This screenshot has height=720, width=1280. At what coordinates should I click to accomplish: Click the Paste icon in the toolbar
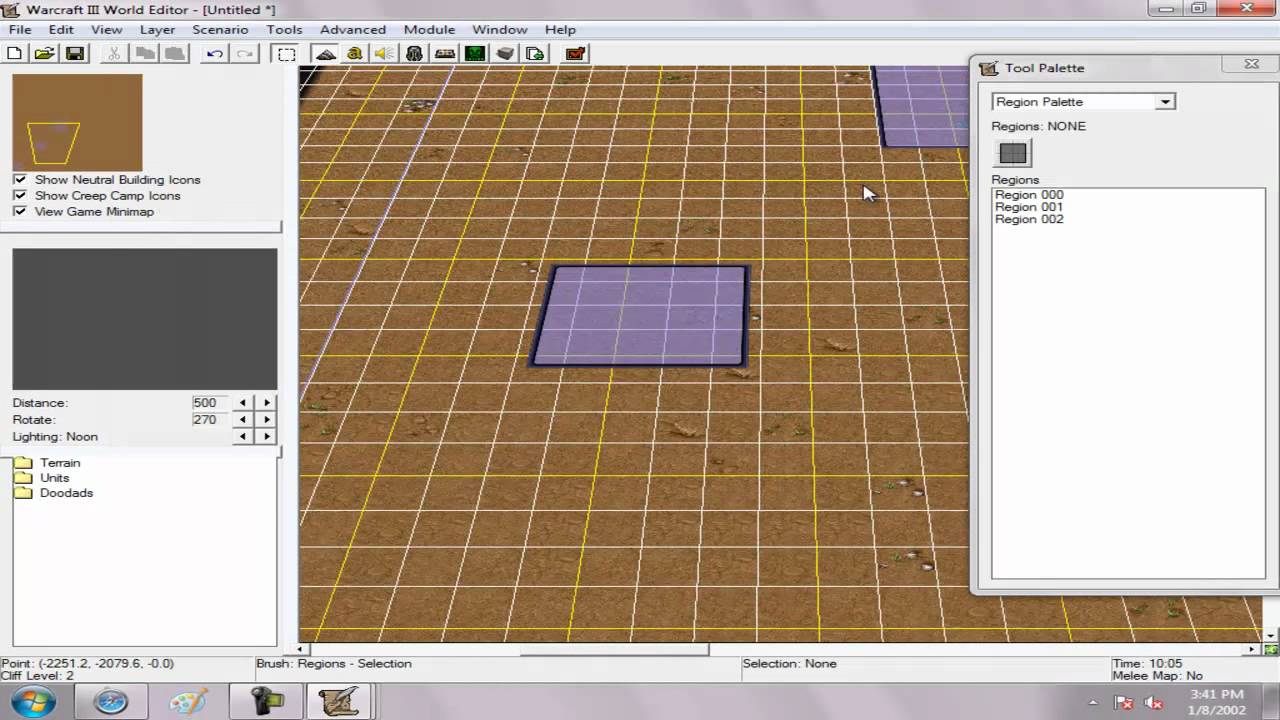(174, 54)
